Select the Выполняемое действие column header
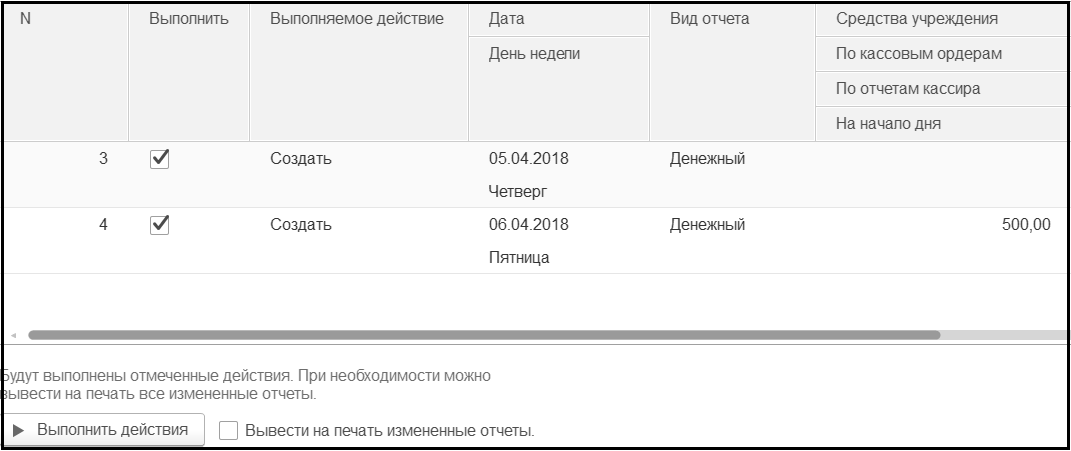This screenshot has height=451, width=1071. click(x=357, y=19)
